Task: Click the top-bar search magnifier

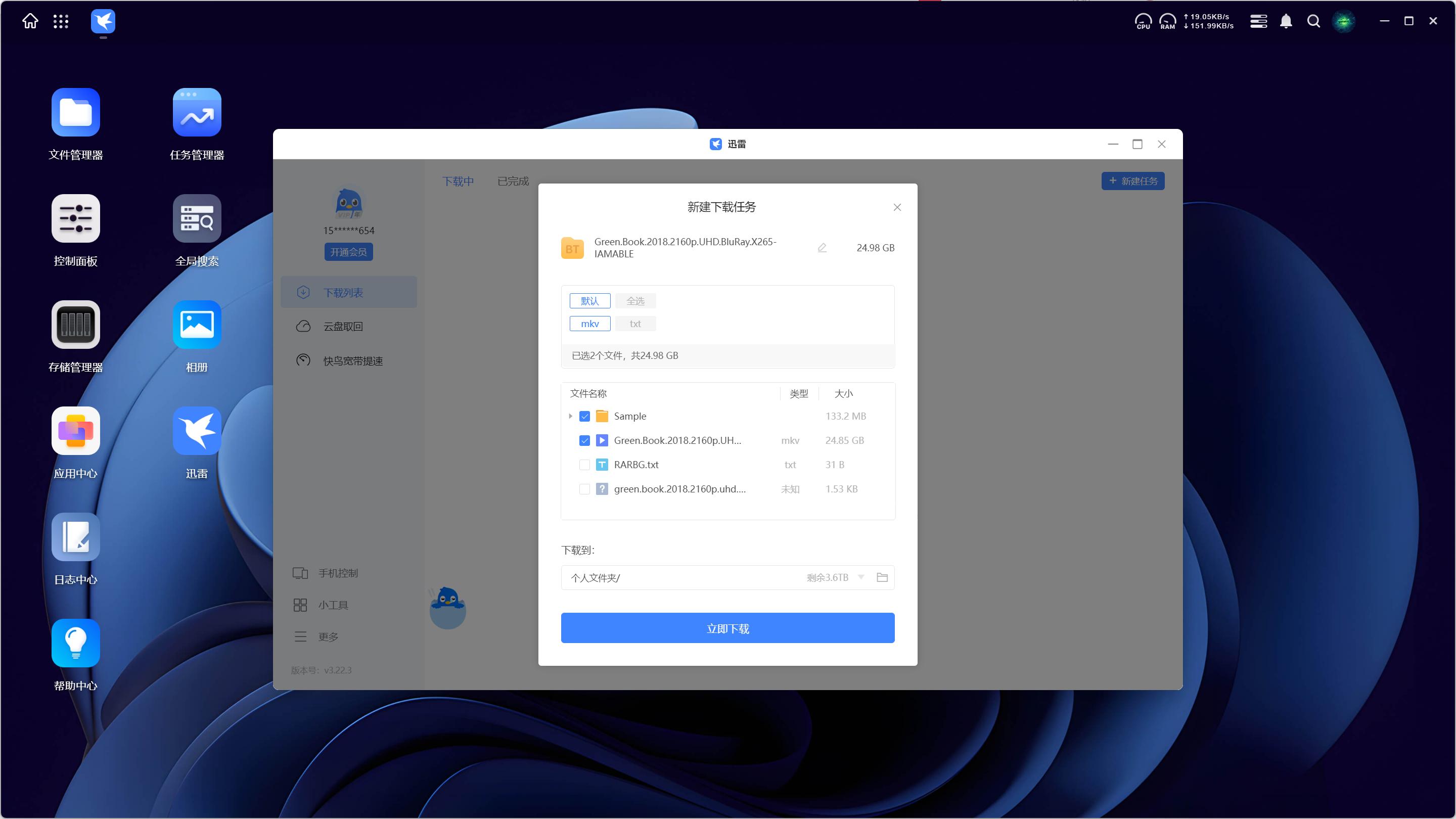Action: (1313, 21)
